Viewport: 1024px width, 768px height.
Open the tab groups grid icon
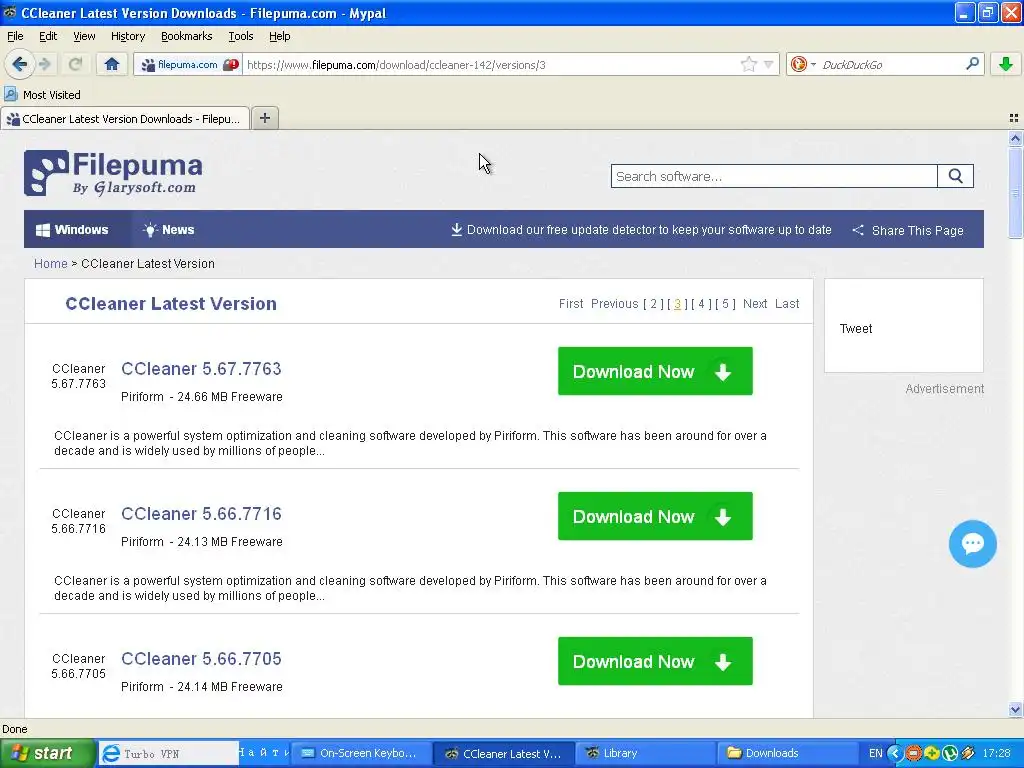1014,118
